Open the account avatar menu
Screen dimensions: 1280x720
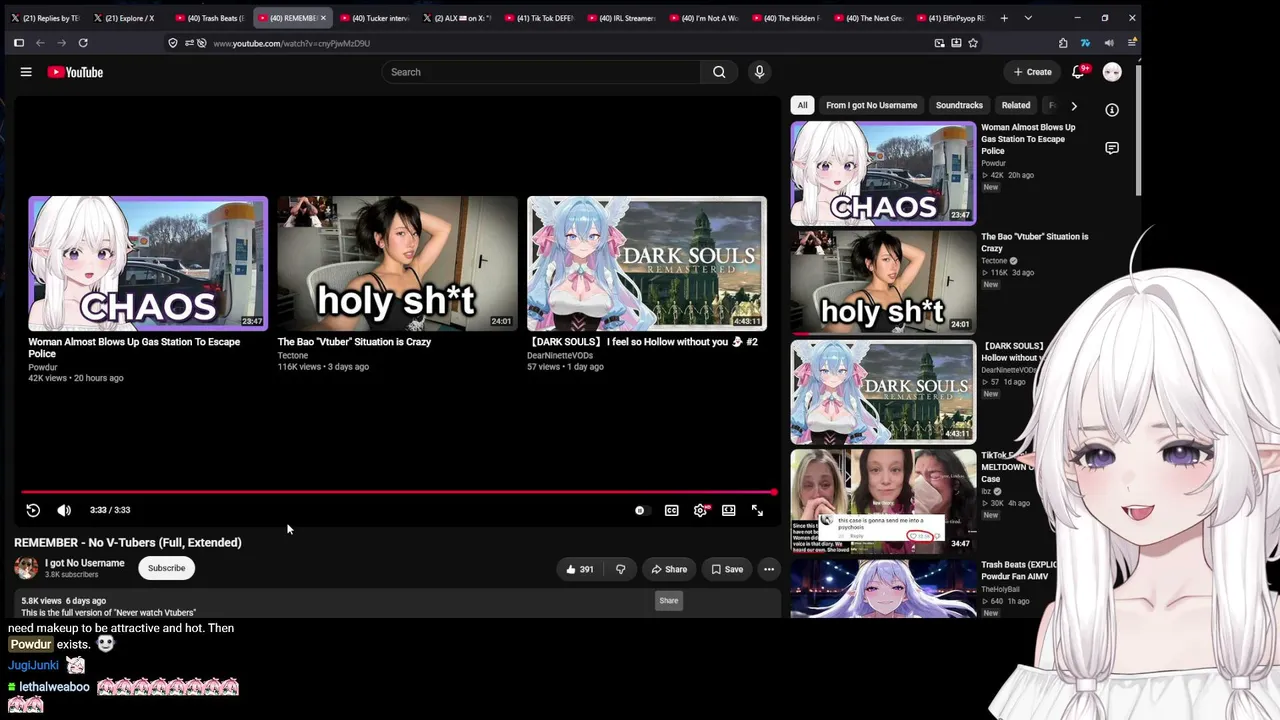tap(1112, 72)
